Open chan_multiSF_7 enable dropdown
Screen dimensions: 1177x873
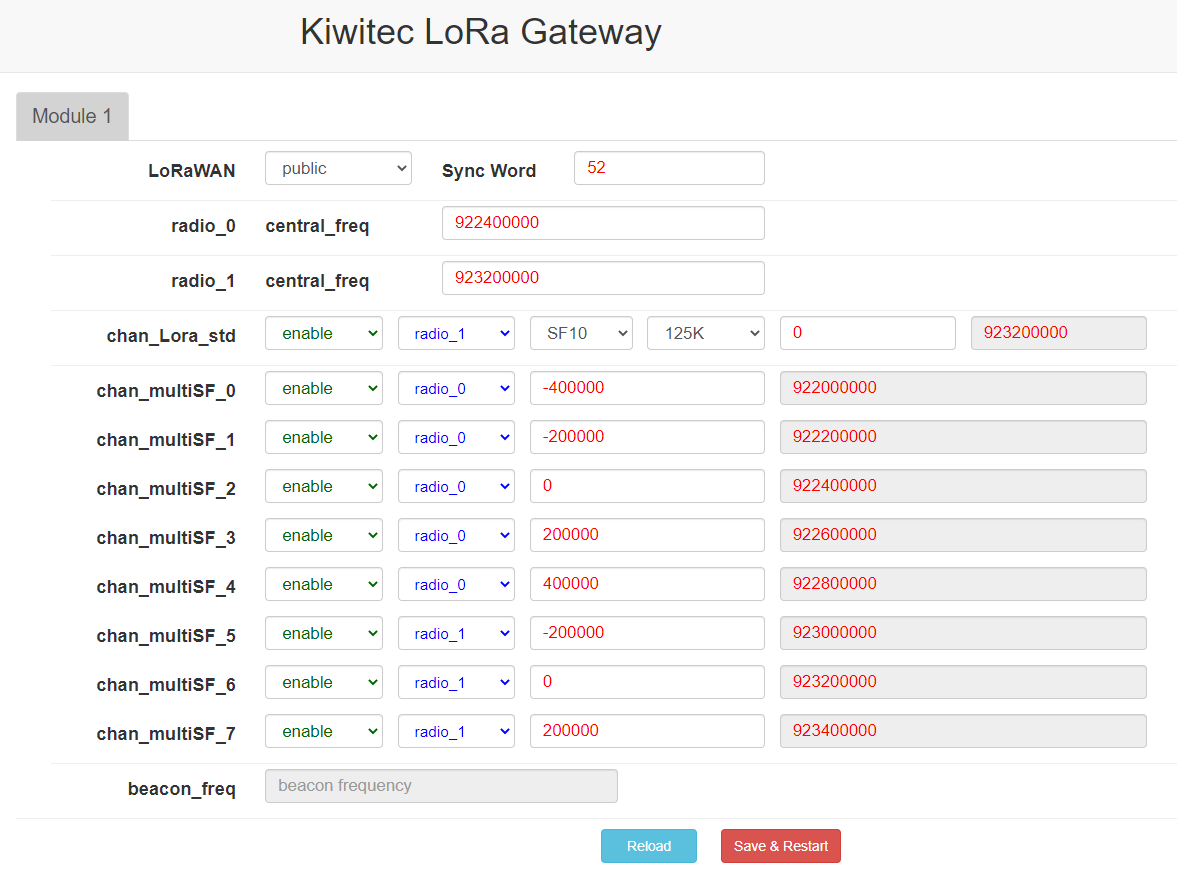[324, 731]
